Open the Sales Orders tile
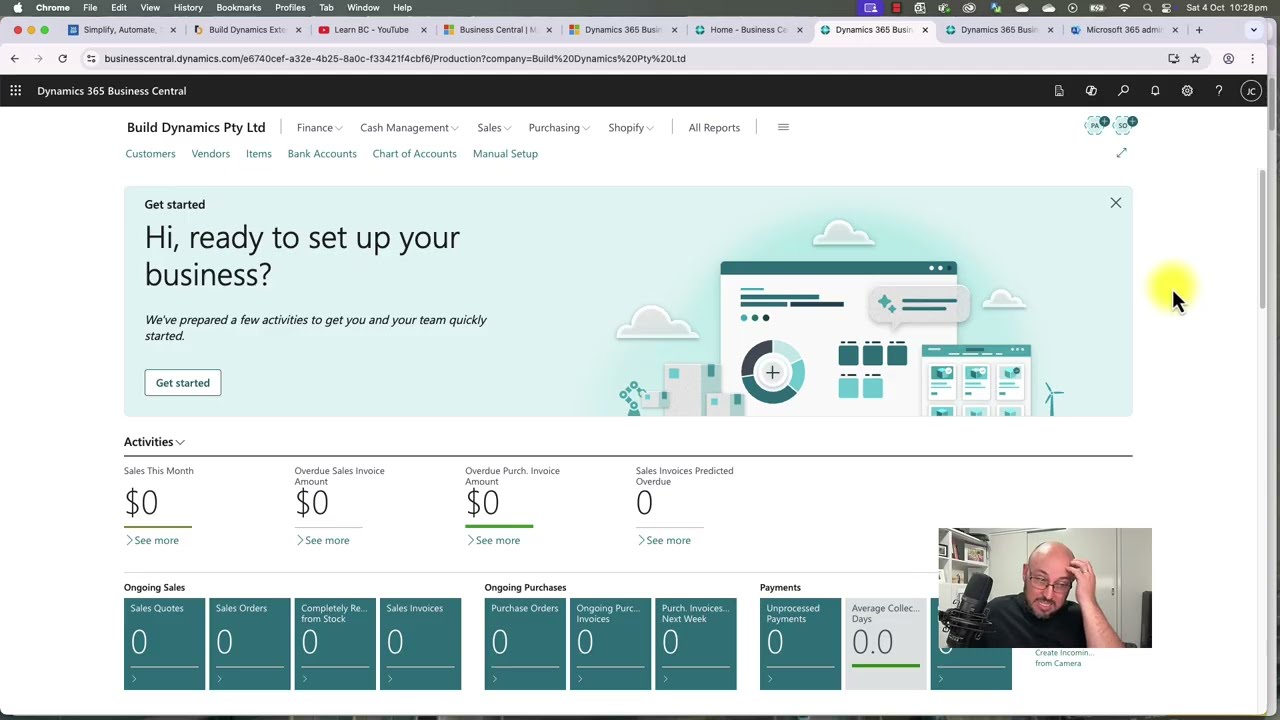 [250, 644]
